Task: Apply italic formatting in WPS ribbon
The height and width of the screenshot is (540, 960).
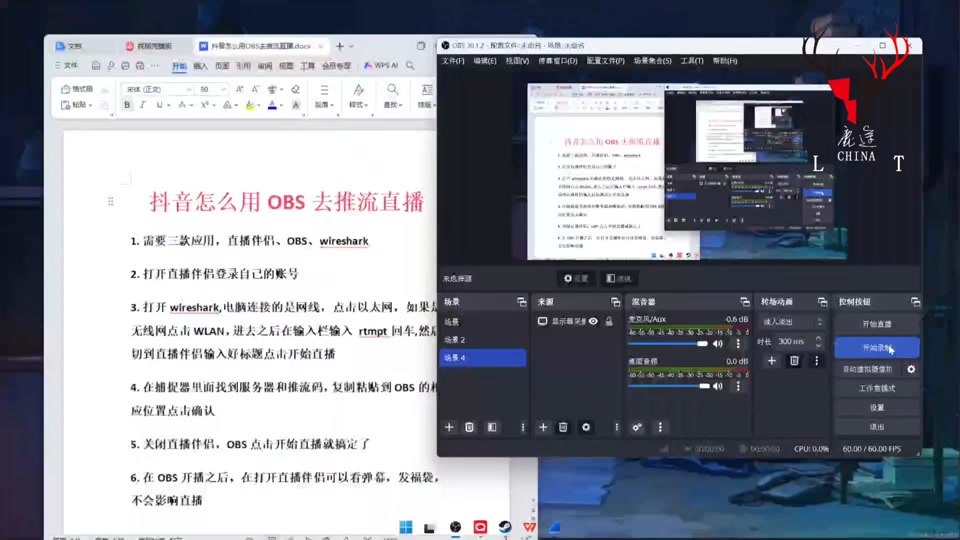Action: tap(143, 105)
